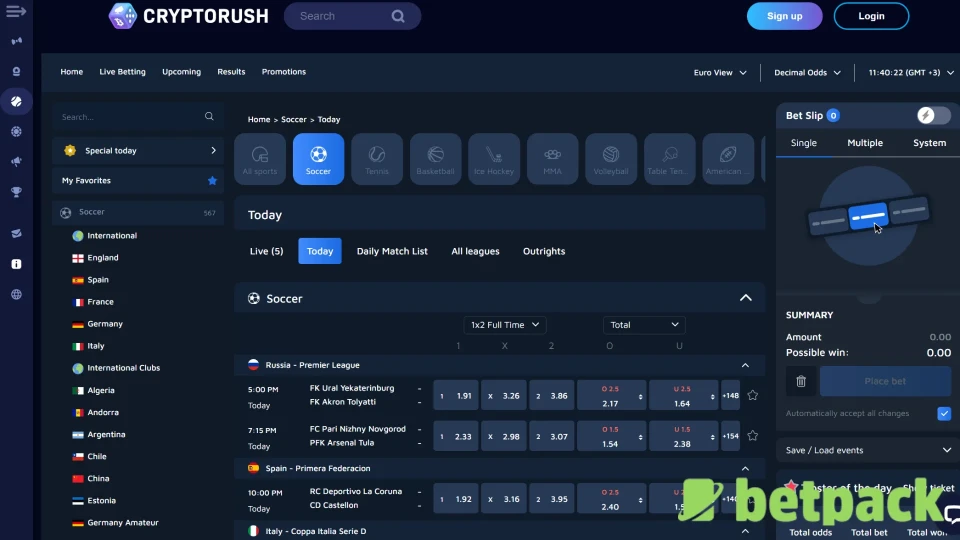This screenshot has height=540, width=960.
Task: Open the Promotions menu item
Action: point(283,72)
